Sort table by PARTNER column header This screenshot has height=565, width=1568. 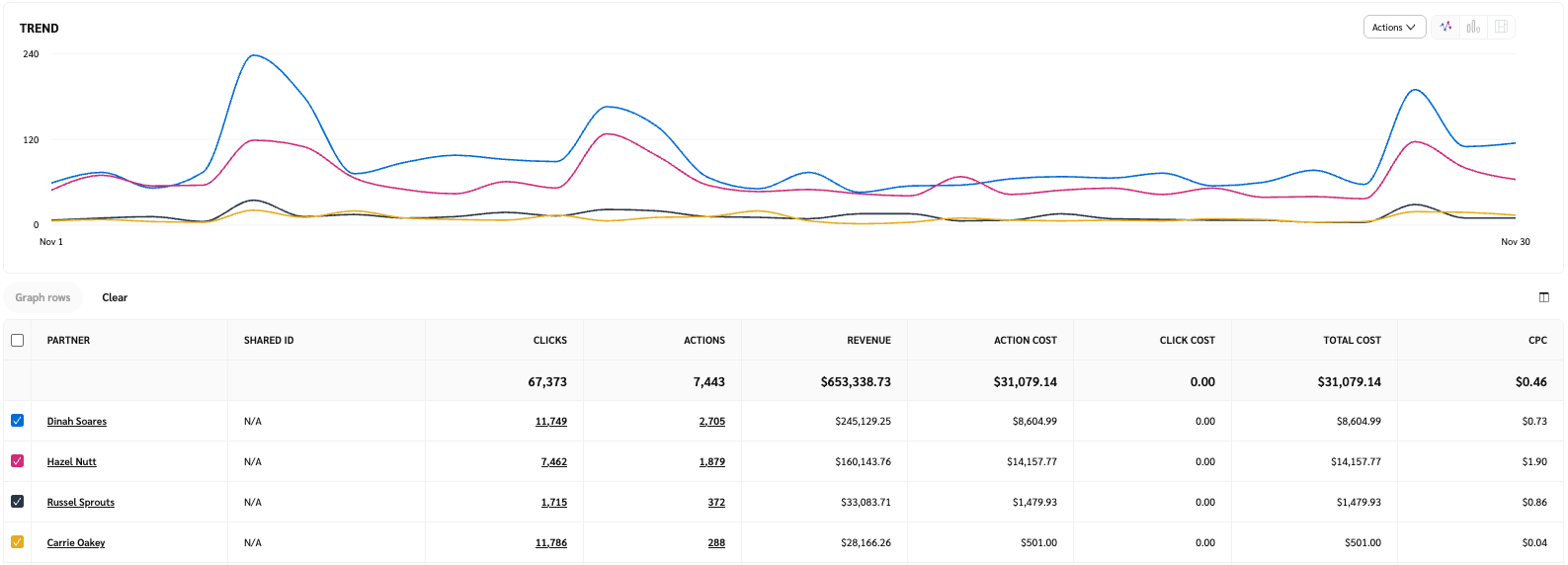68,341
